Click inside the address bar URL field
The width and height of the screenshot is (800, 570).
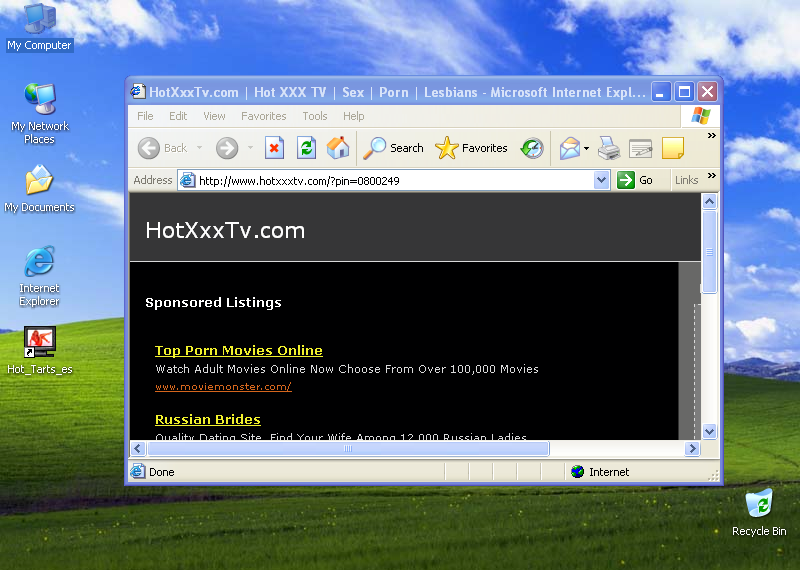tap(390, 180)
